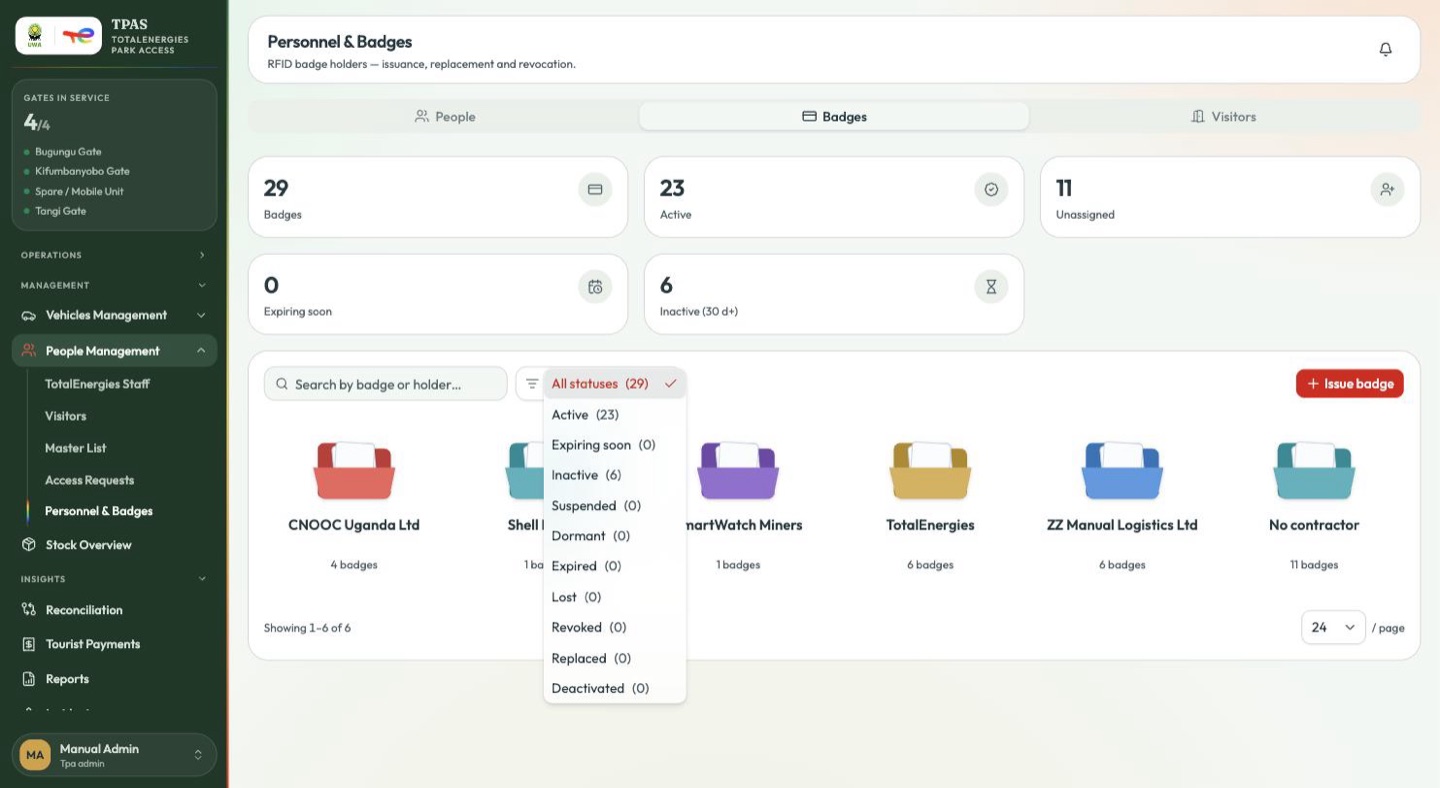The height and width of the screenshot is (788, 1440).
Task: Open the No contractor folder
Action: click(x=1314, y=507)
